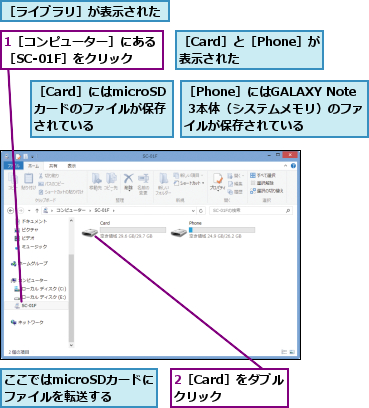Viewport: 369px width, 408px height.
Task: Click the navigation pane scrollbar thumb
Action: [x=71, y=297]
